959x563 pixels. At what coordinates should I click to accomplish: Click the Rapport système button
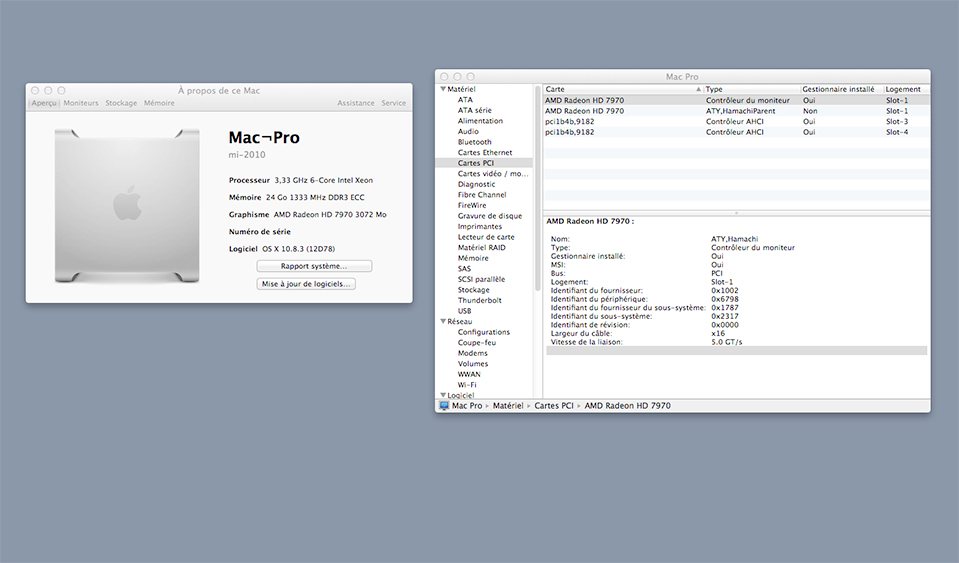pyautogui.click(x=314, y=267)
